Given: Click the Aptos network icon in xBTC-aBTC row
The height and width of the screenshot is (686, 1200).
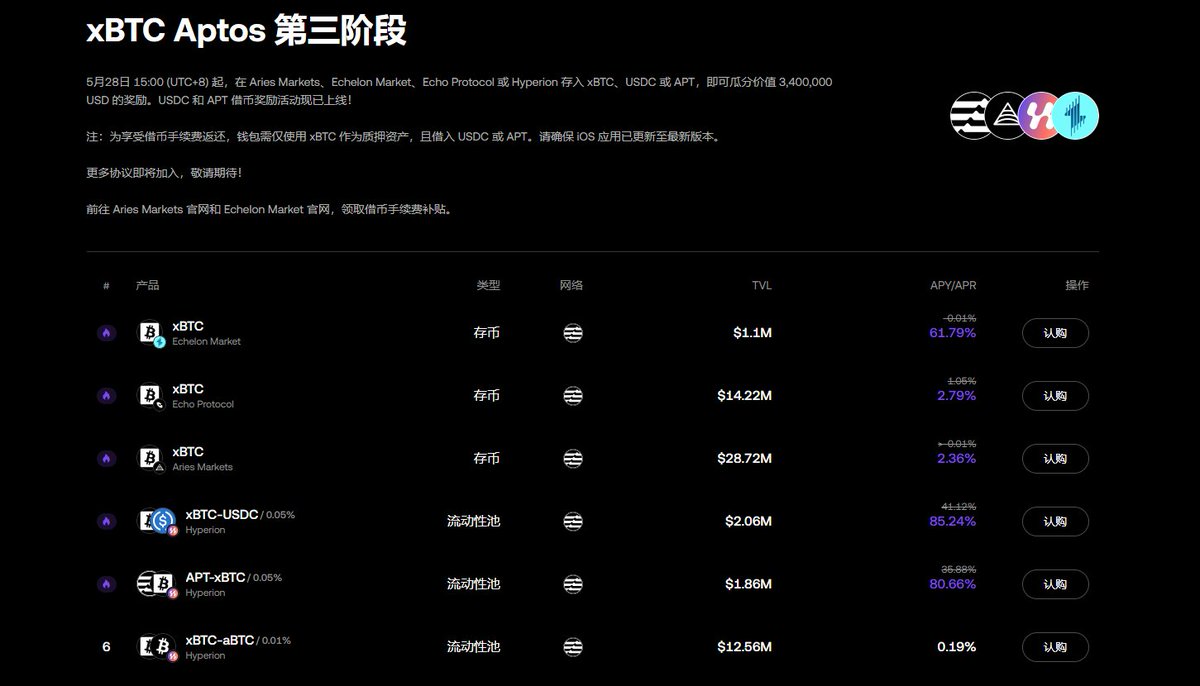Looking at the screenshot, I should [x=573, y=647].
